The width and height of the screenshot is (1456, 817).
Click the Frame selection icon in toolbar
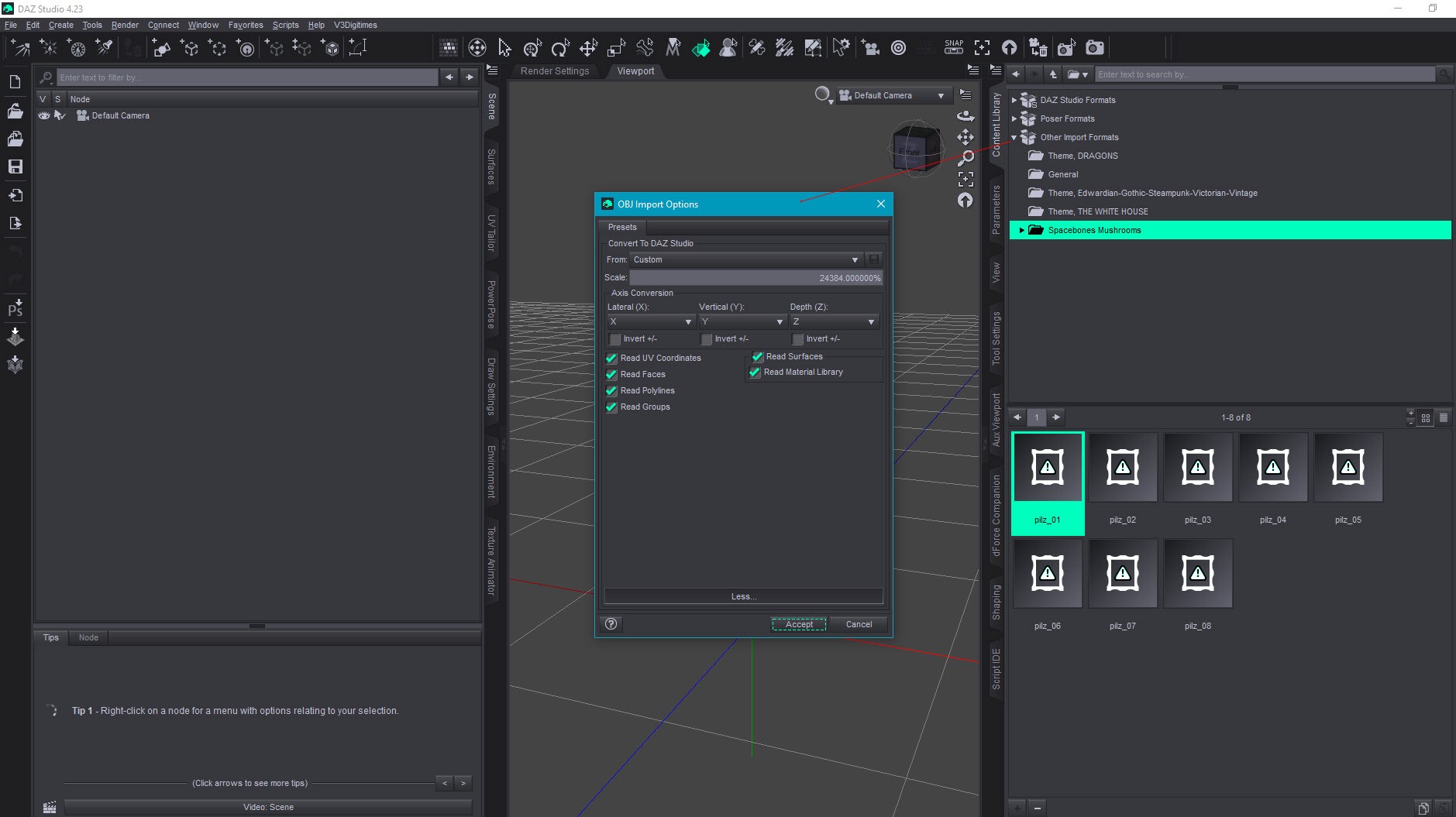coord(982,48)
